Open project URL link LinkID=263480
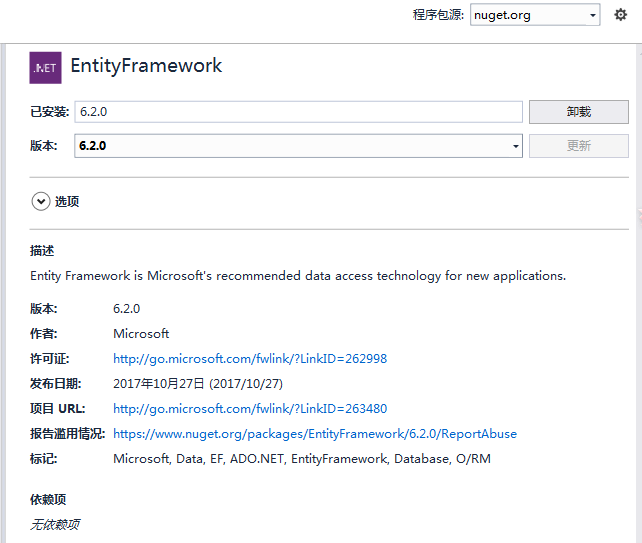 pyautogui.click(x=250, y=409)
